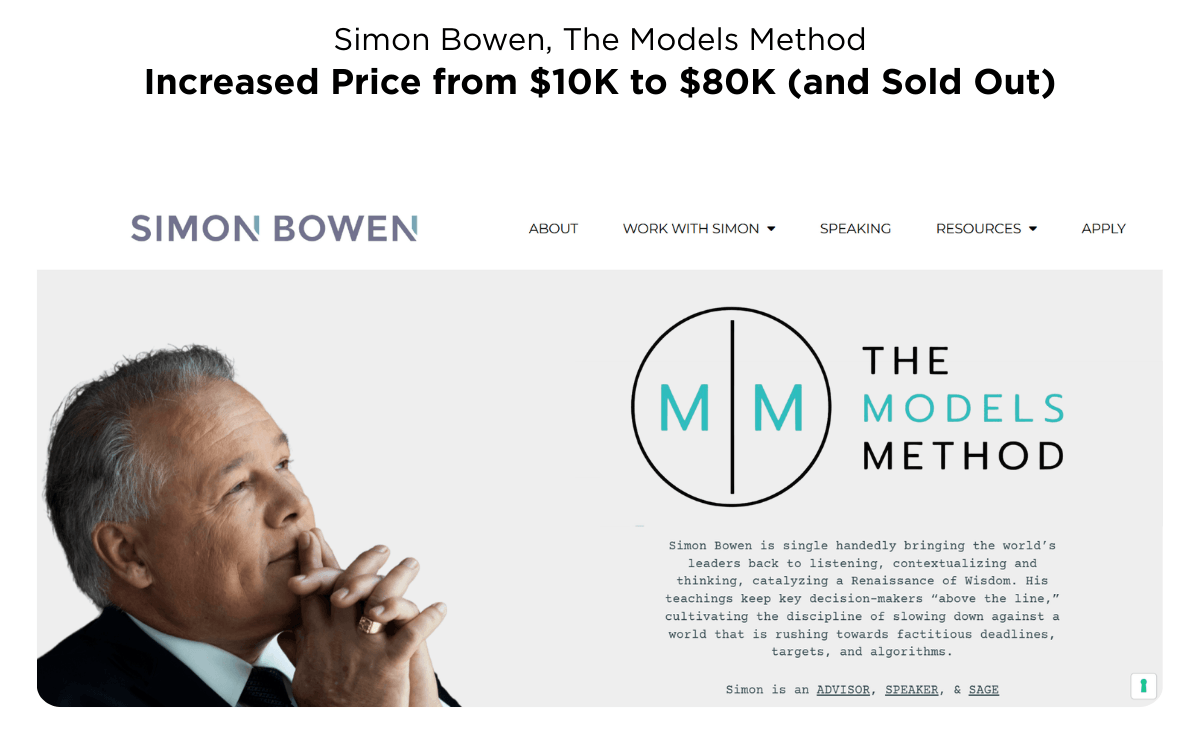Click the teal word MODELS
Viewport: 1200px width, 750px height.
[x=962, y=408]
